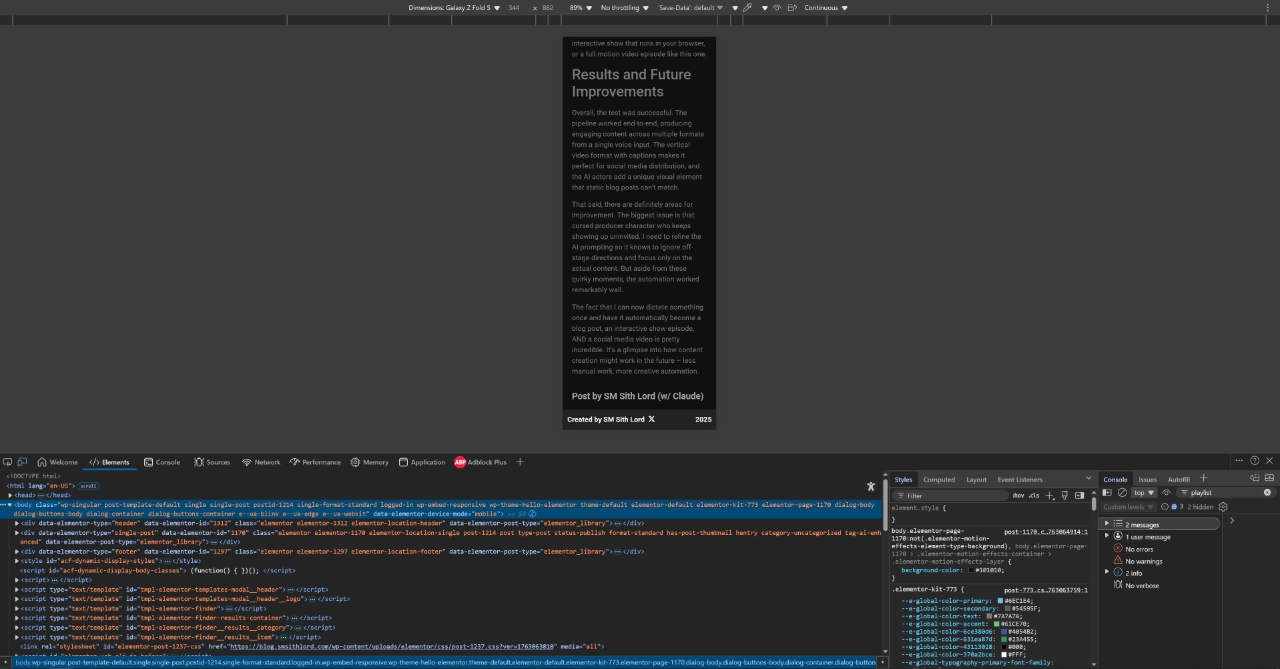Open the post-773 stylesheet link
The image size is (1280, 669).
click(x=1046, y=590)
